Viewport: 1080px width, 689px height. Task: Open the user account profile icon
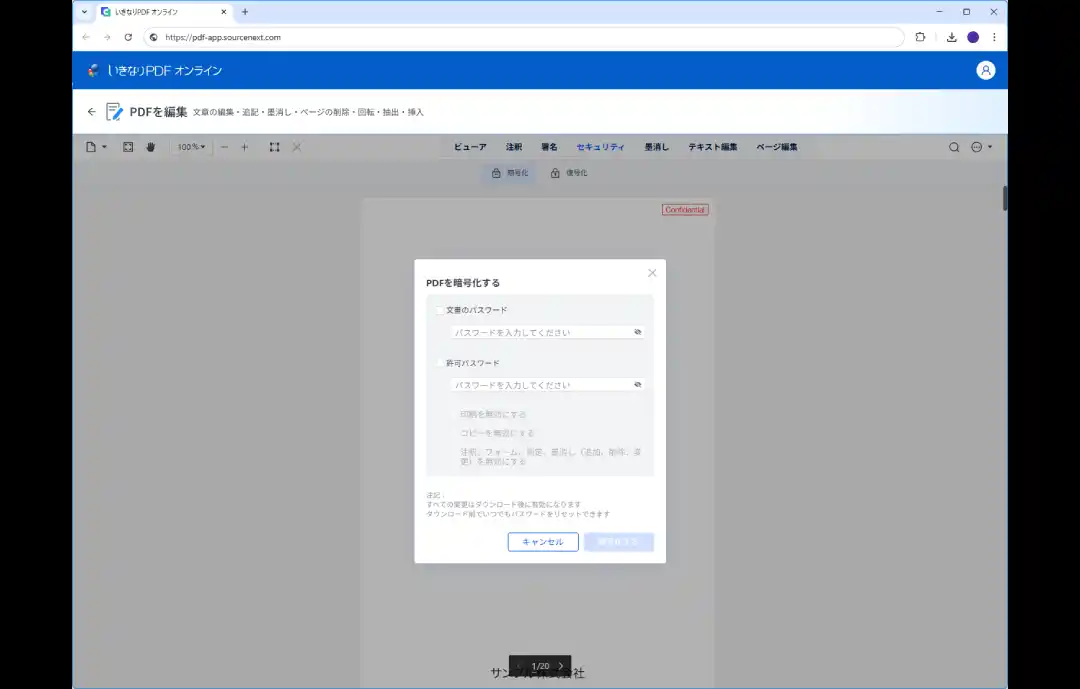(986, 70)
